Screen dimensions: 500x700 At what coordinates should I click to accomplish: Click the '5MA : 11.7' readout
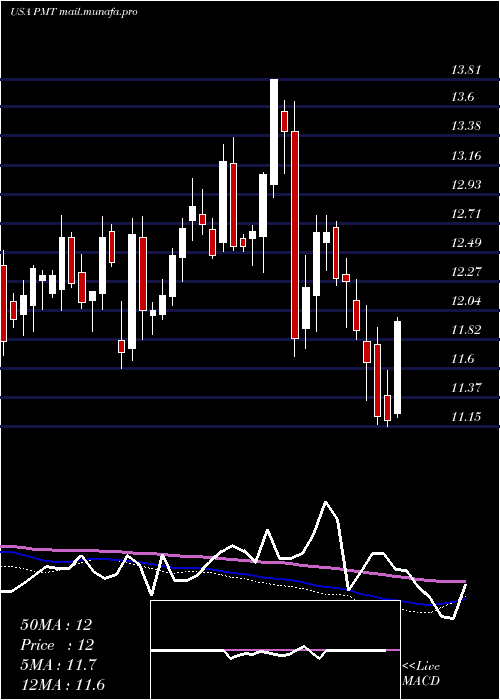pyautogui.click(x=58, y=665)
